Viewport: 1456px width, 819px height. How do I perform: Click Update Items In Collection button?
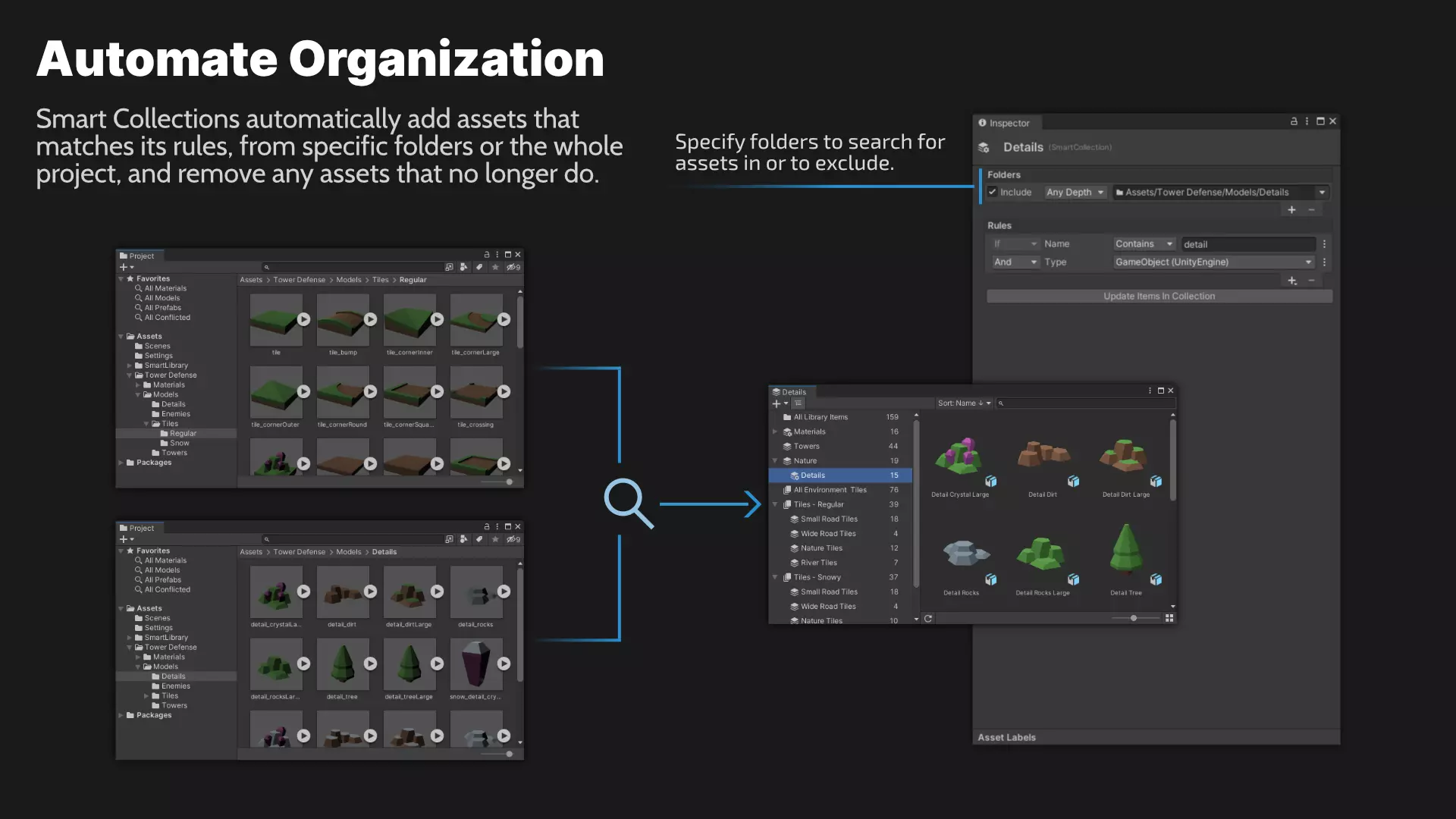pos(1159,297)
